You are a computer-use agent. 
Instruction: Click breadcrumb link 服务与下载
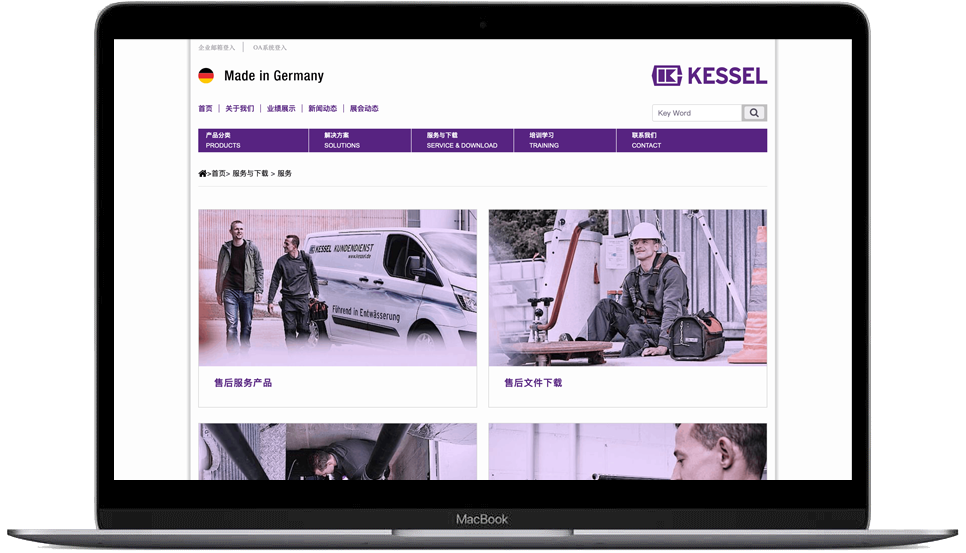250,174
